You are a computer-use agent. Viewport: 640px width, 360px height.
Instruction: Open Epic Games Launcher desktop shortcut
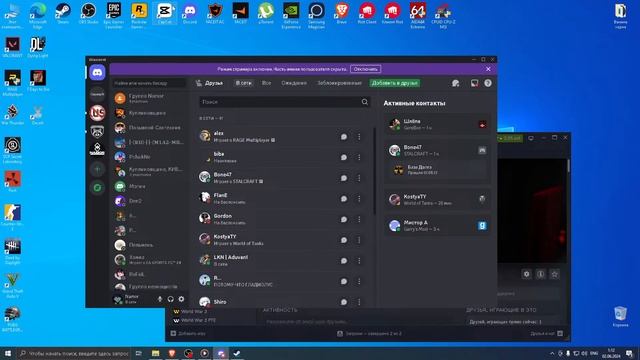tap(114, 16)
